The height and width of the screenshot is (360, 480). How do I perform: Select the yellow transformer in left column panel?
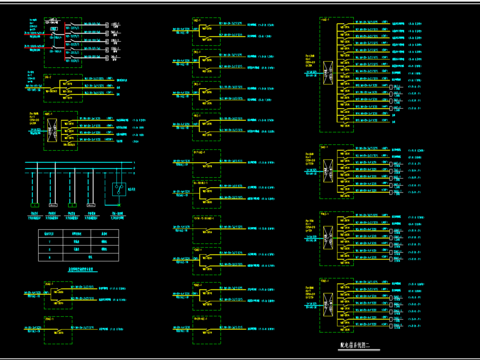click(52, 130)
